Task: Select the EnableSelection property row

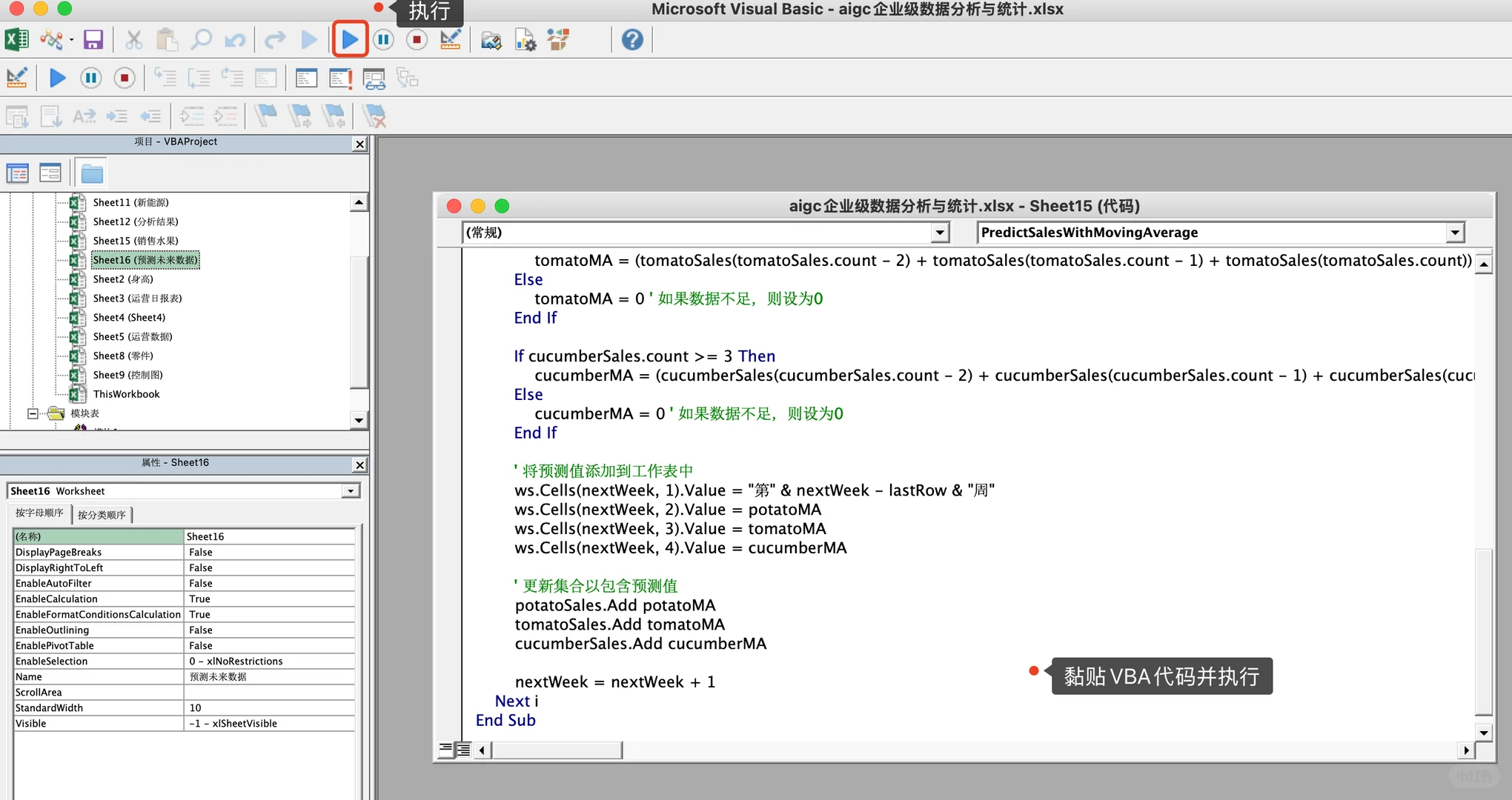Action: point(184,661)
